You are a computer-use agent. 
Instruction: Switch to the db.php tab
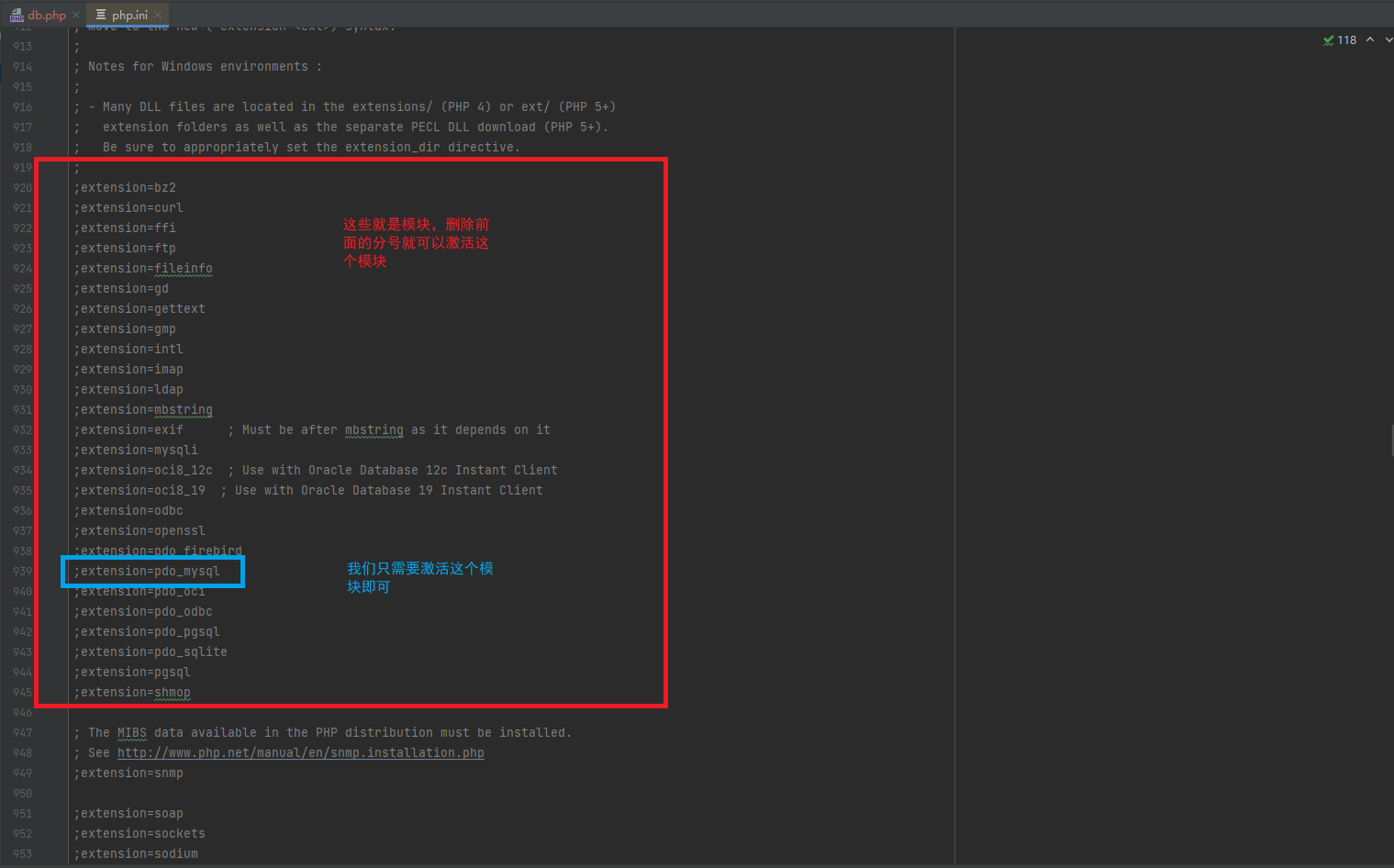tap(47, 15)
